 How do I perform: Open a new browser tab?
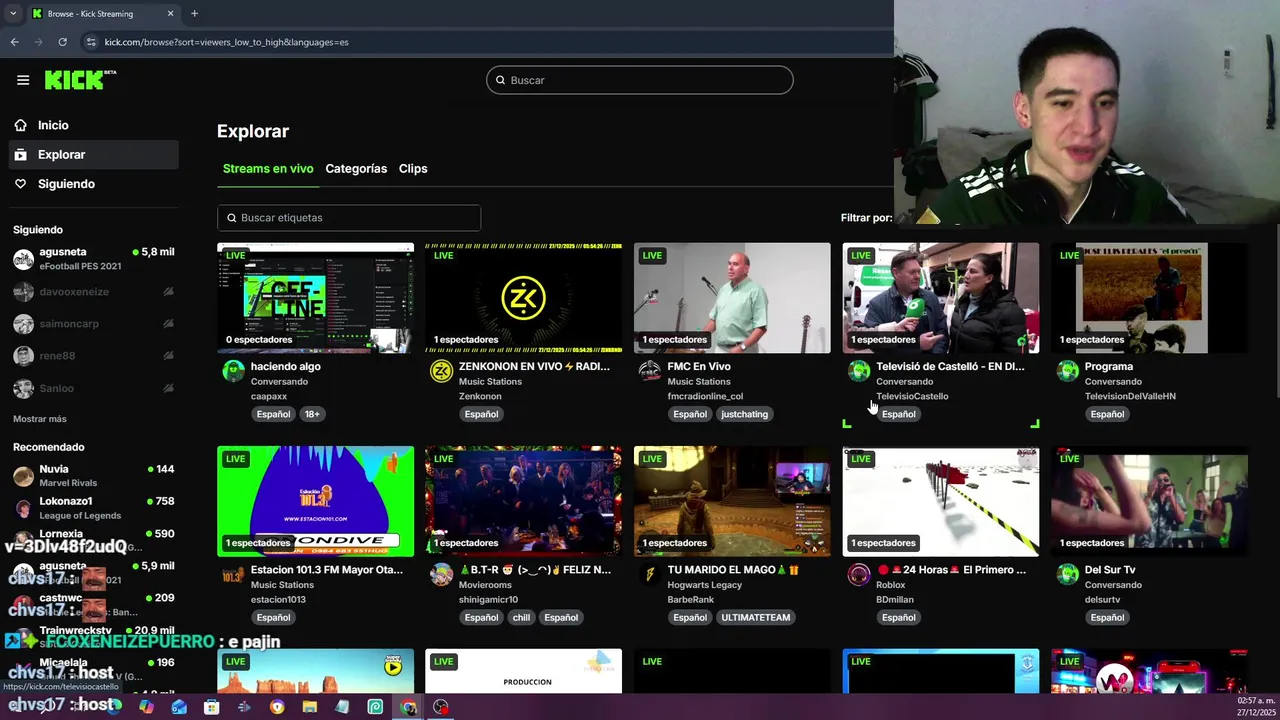click(194, 14)
